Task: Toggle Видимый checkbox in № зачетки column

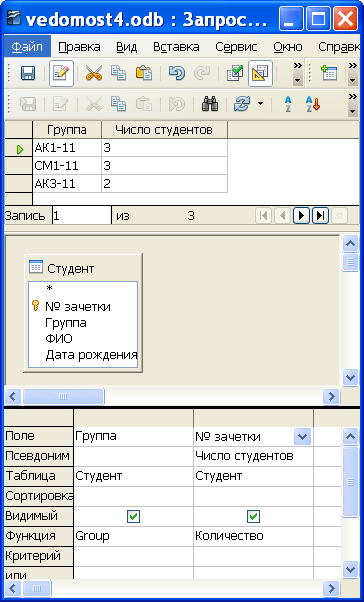Action: (253, 516)
